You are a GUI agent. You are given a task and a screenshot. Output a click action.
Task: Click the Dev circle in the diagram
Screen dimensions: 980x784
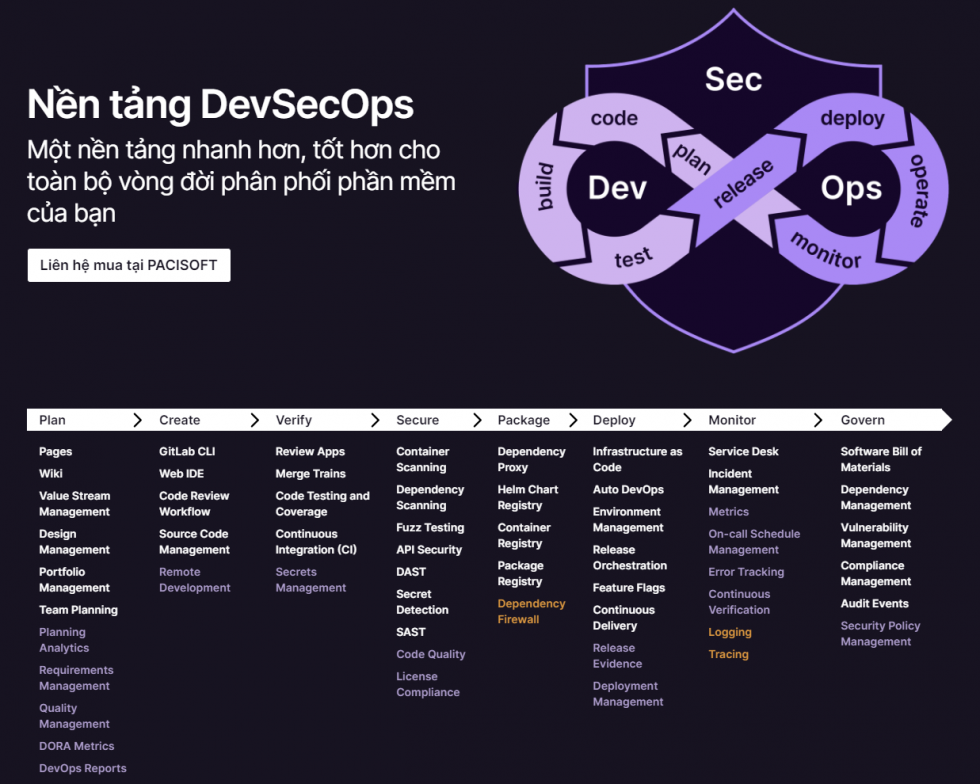coord(618,188)
